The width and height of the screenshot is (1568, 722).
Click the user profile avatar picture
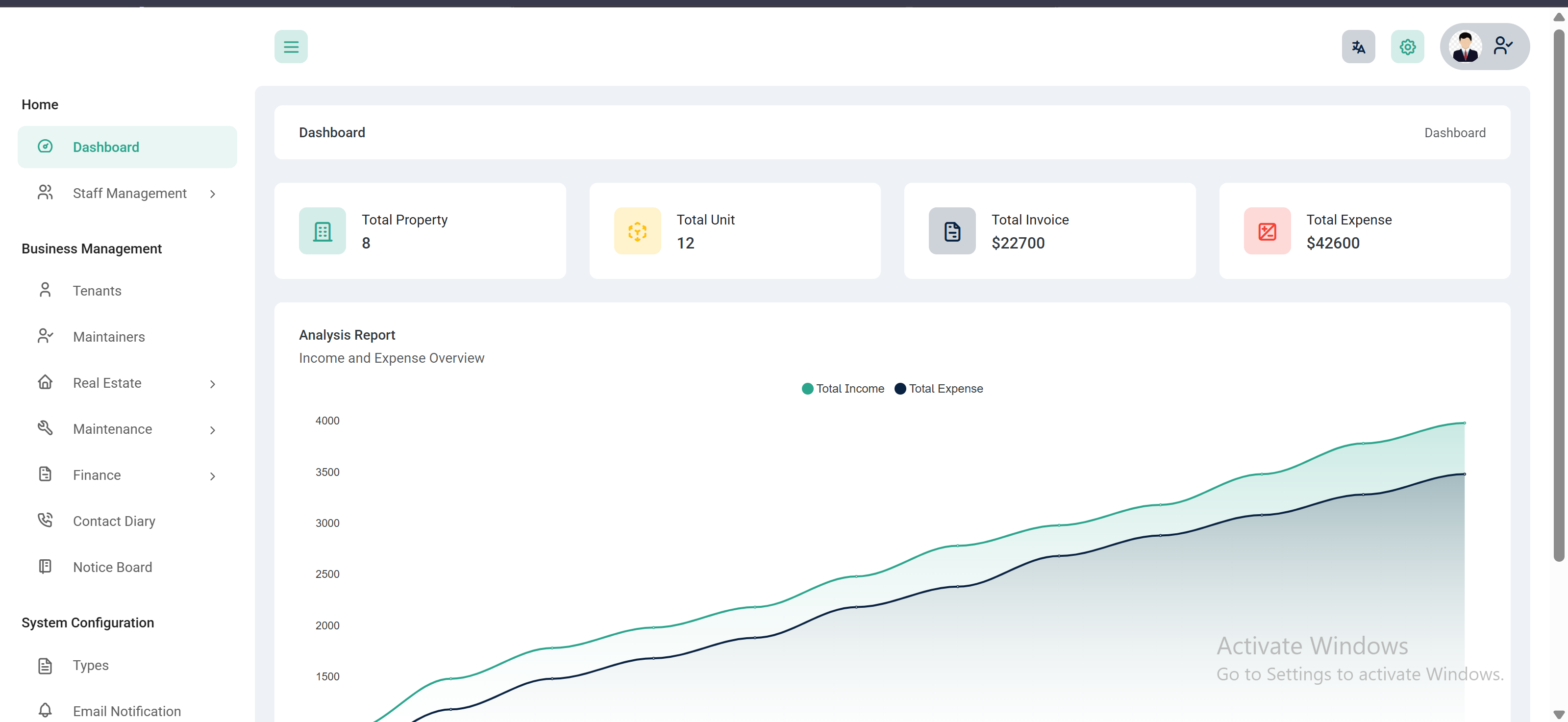[x=1465, y=47]
